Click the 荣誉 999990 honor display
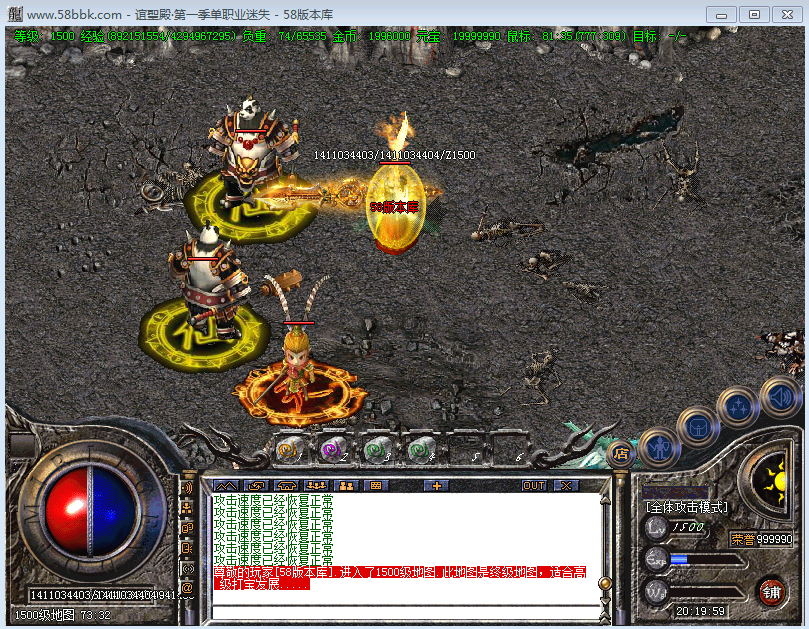This screenshot has height=629, width=809. [761, 539]
